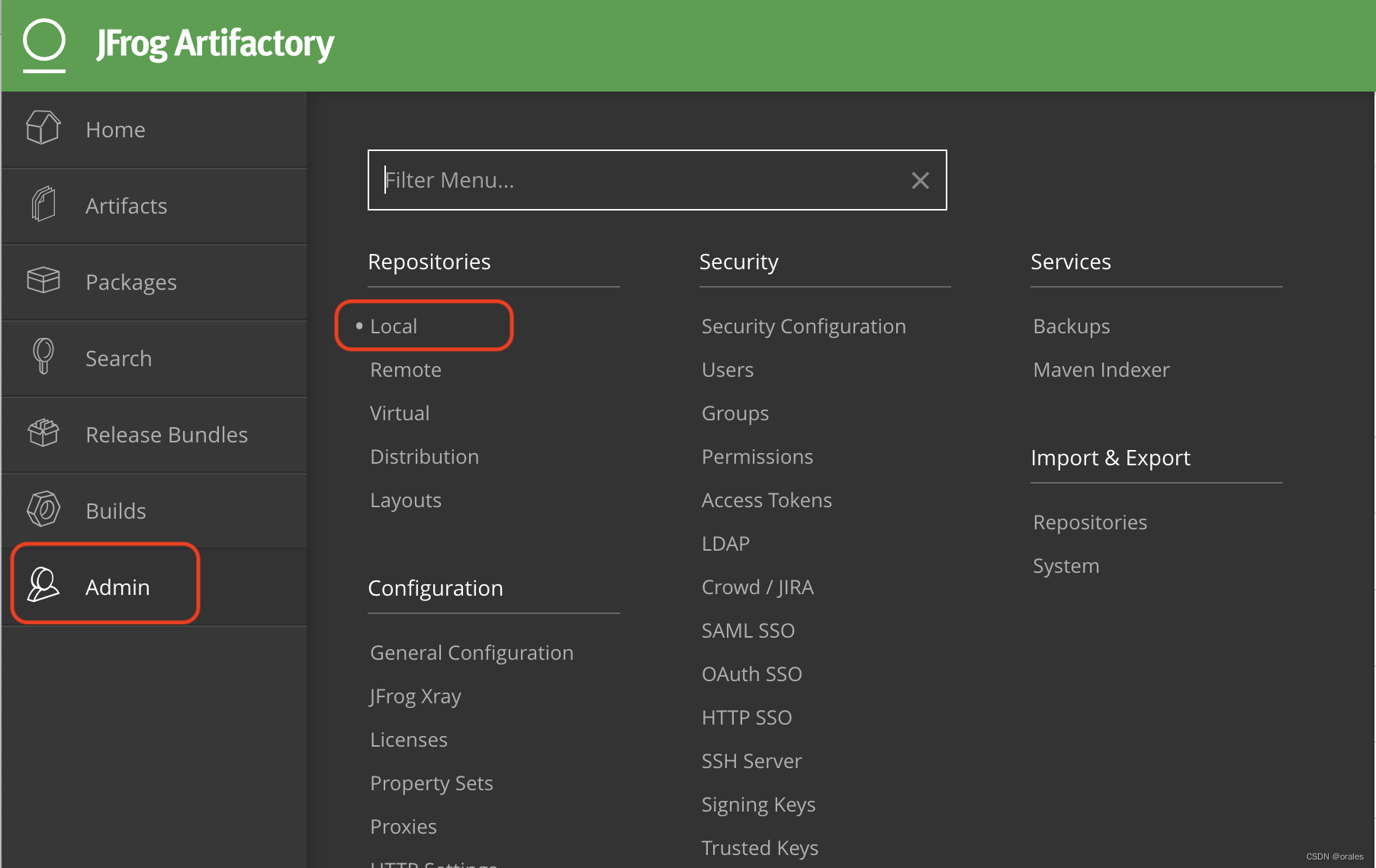Screen dimensions: 1376x868
Task: Open repository Layouts
Action: pyautogui.click(x=406, y=500)
